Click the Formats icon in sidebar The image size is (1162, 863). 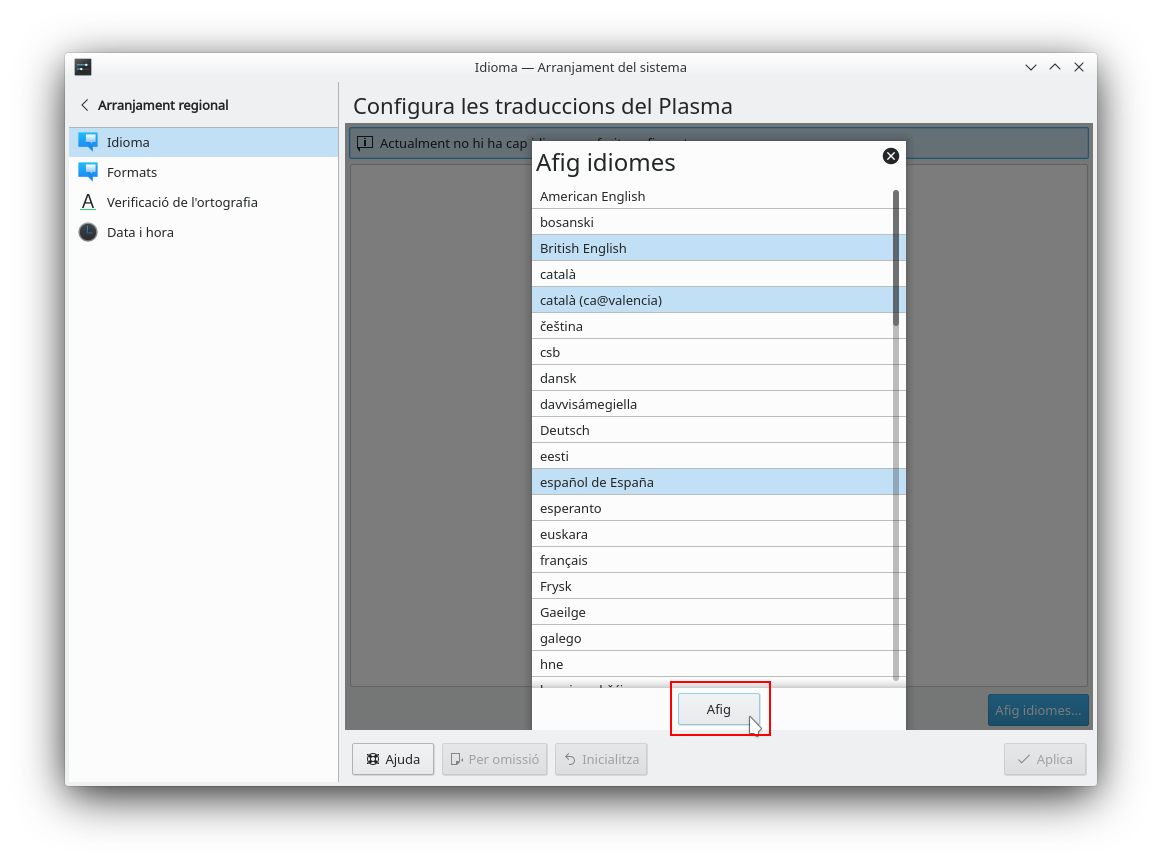pos(88,172)
